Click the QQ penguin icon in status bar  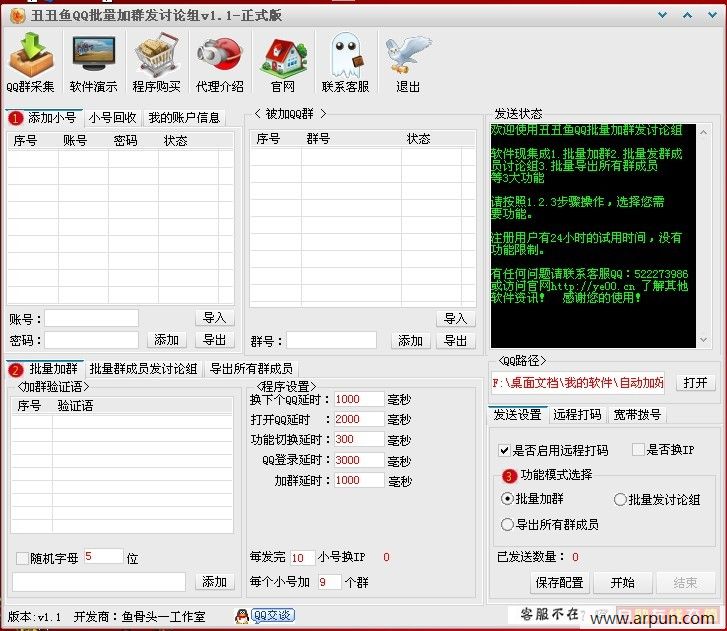click(x=242, y=616)
